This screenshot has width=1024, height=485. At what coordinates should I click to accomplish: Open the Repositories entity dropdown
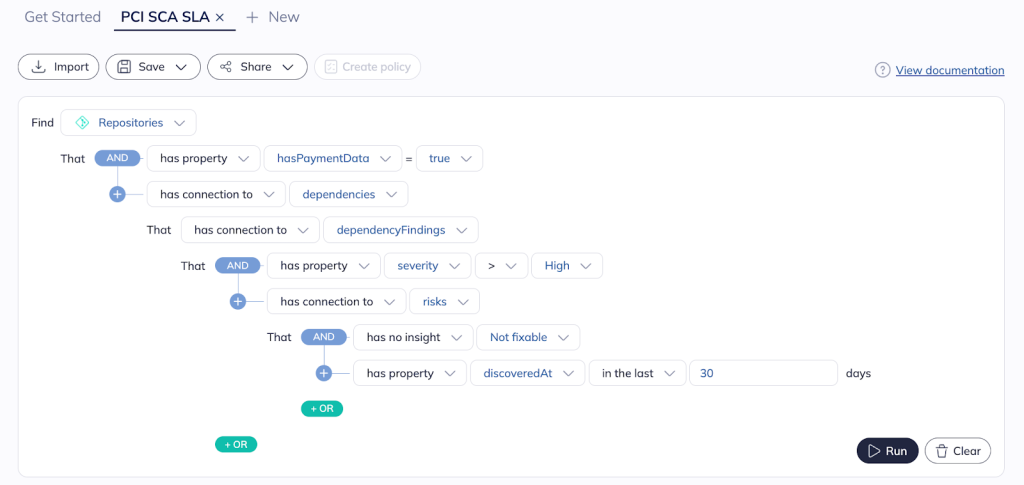(129, 123)
